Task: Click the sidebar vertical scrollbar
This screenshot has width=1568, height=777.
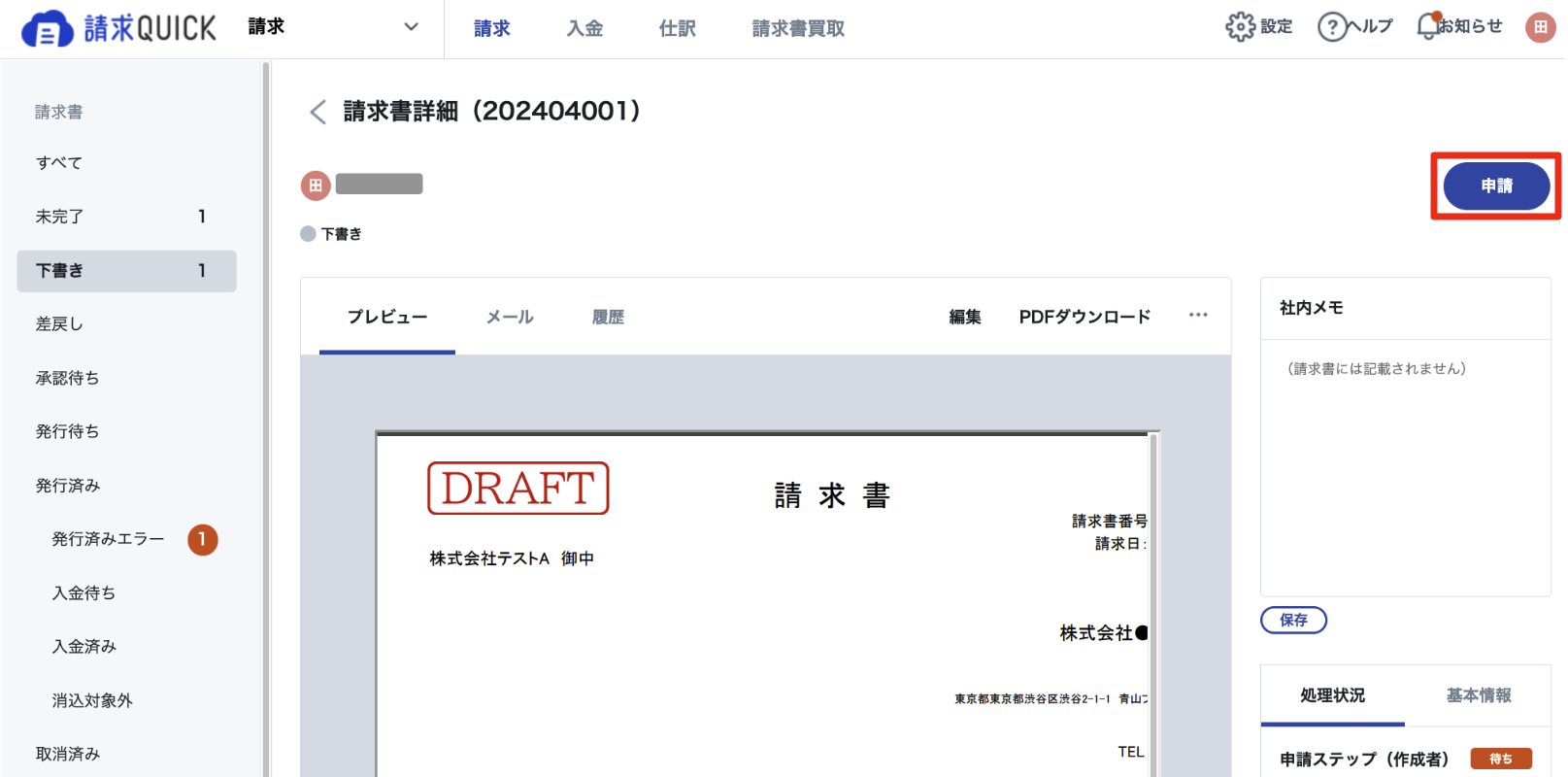Action: [x=265, y=418]
